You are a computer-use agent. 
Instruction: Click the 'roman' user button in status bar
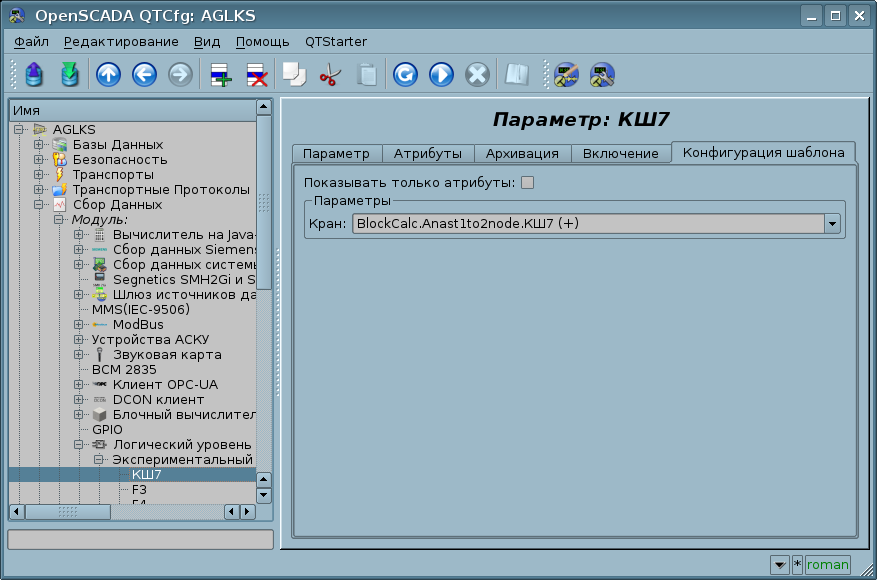coord(827,565)
